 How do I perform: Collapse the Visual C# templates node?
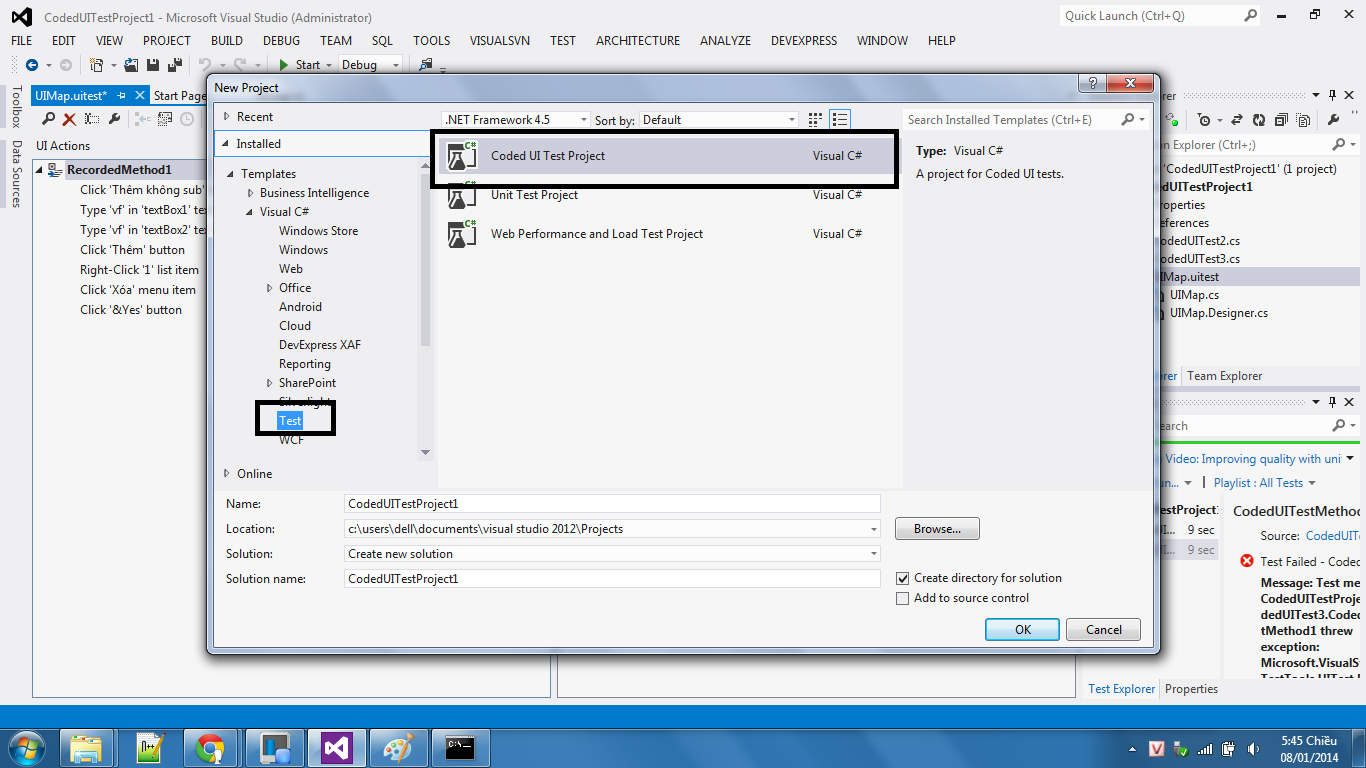click(x=250, y=212)
